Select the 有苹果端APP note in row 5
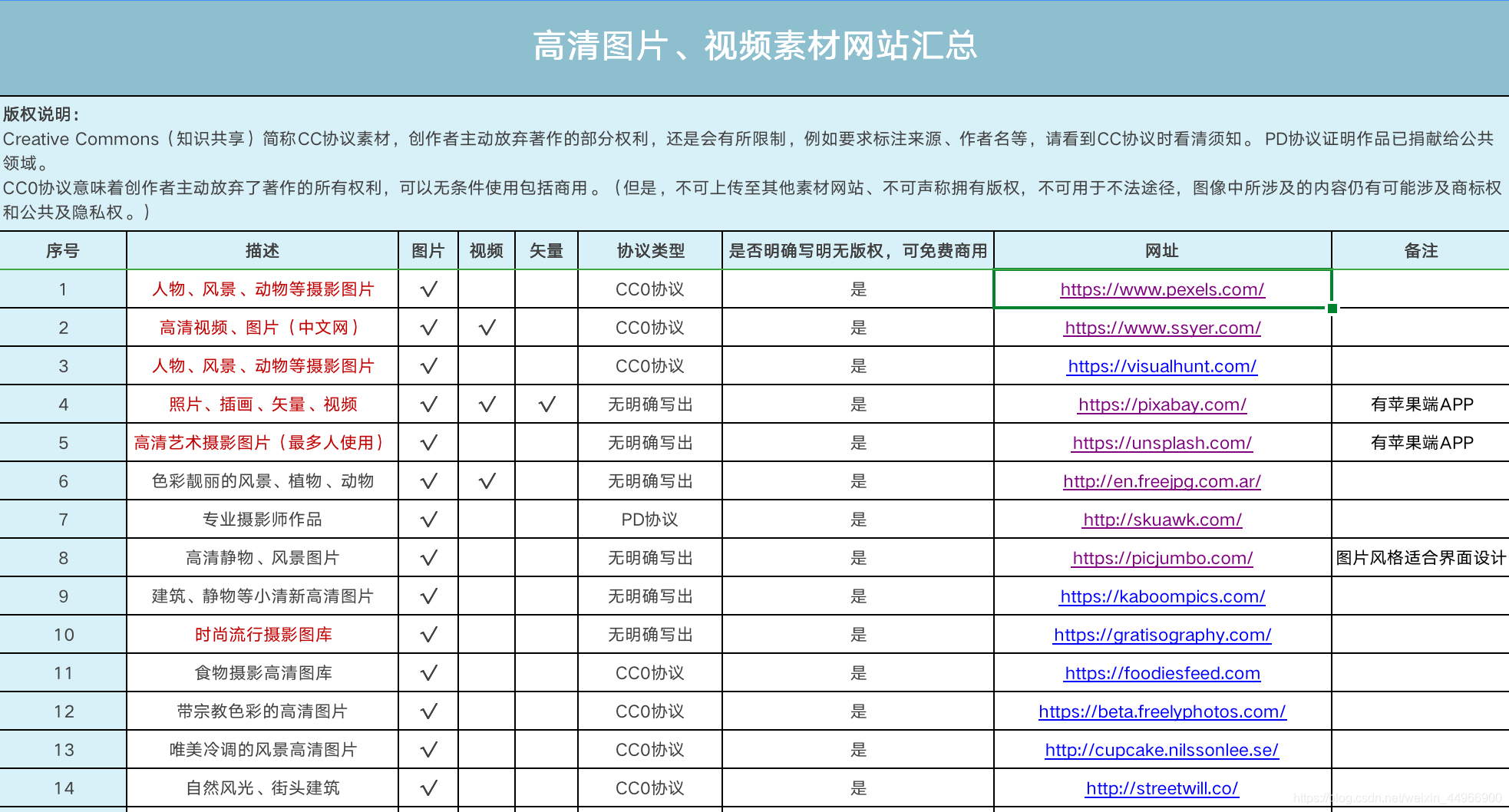 [x=1421, y=443]
